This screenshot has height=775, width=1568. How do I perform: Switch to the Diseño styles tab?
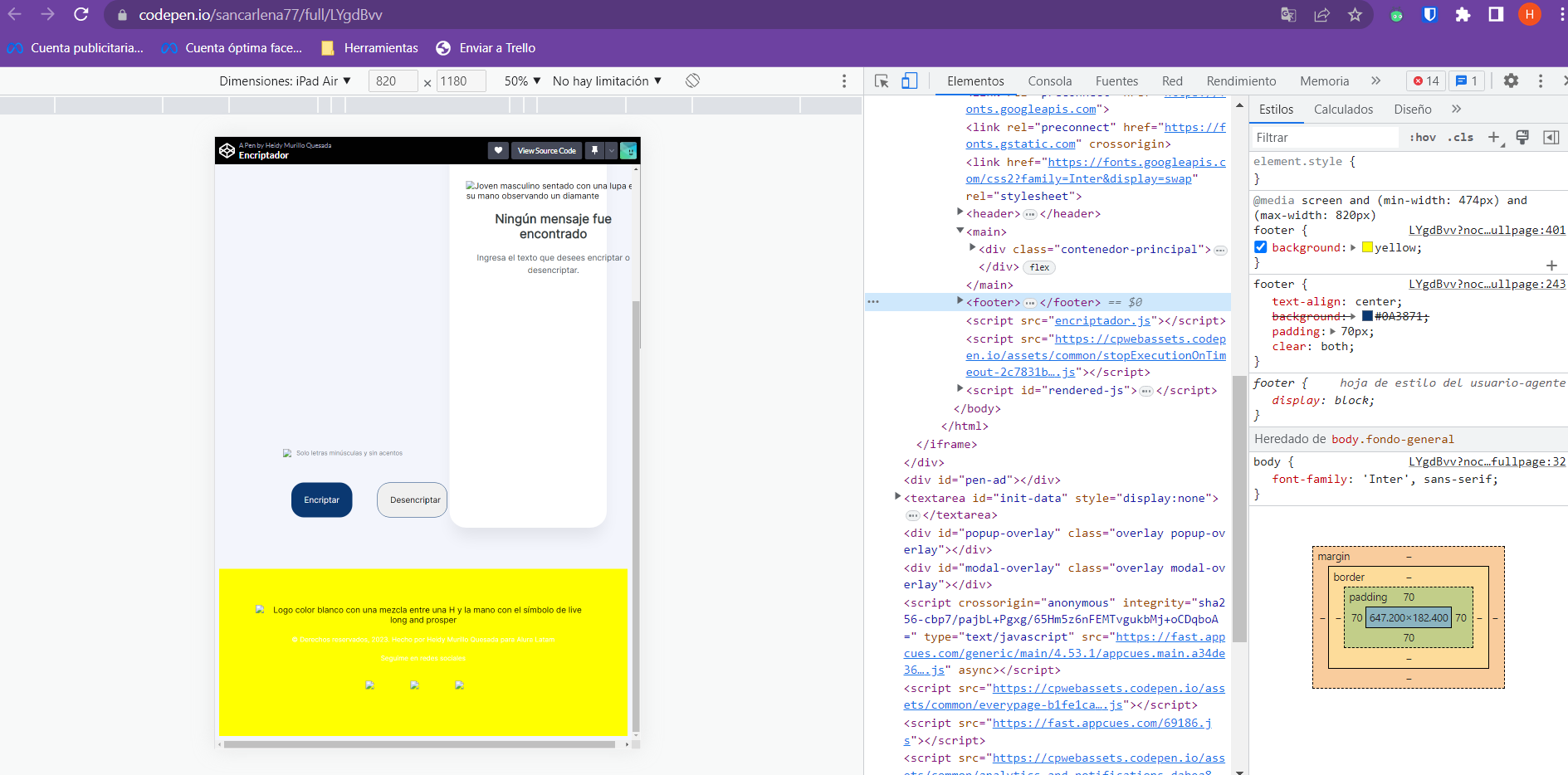(x=1412, y=109)
